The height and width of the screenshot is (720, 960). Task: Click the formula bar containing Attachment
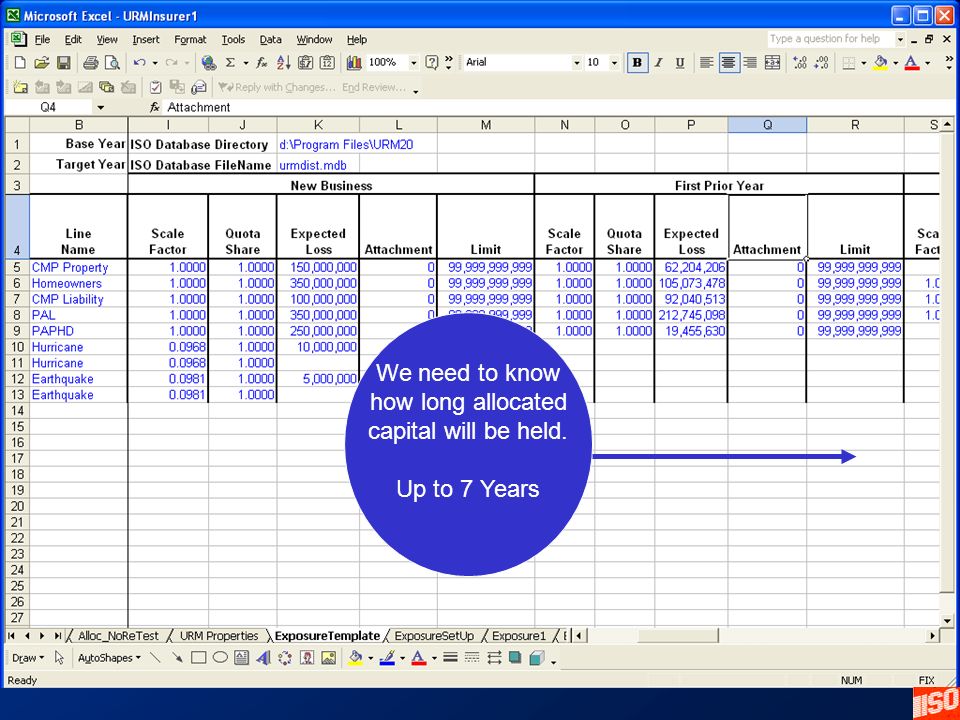[551, 108]
